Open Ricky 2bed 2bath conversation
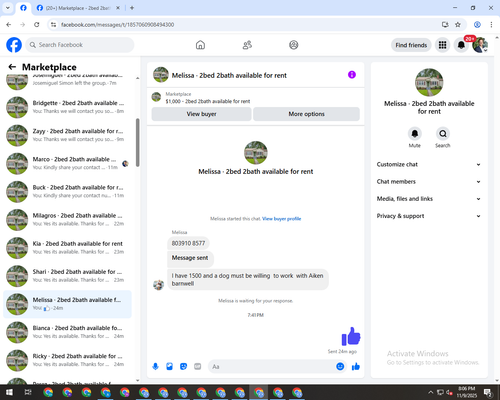Screen dimensions: 500x400 [67, 360]
